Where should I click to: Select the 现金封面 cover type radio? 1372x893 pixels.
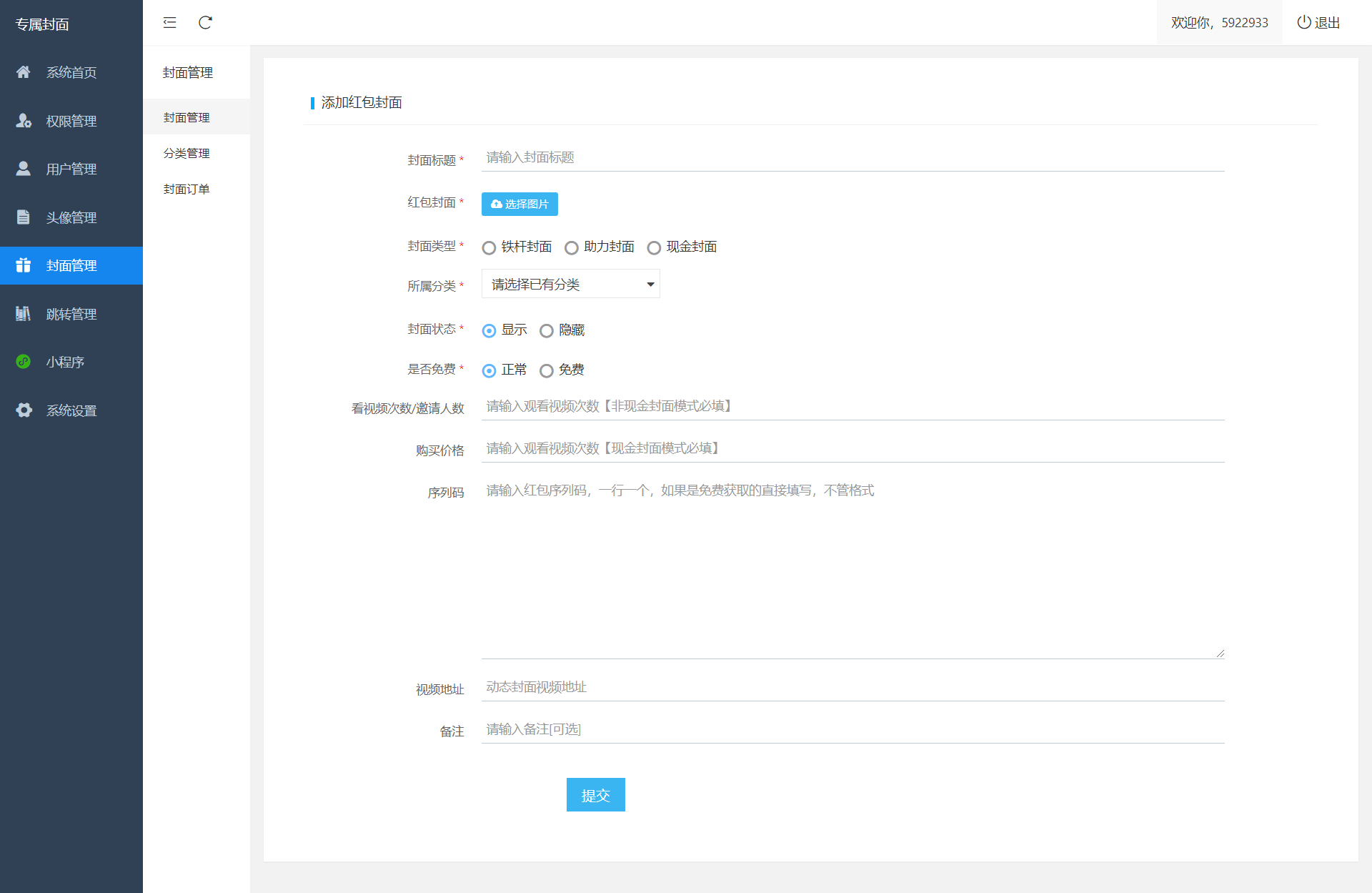click(x=654, y=247)
